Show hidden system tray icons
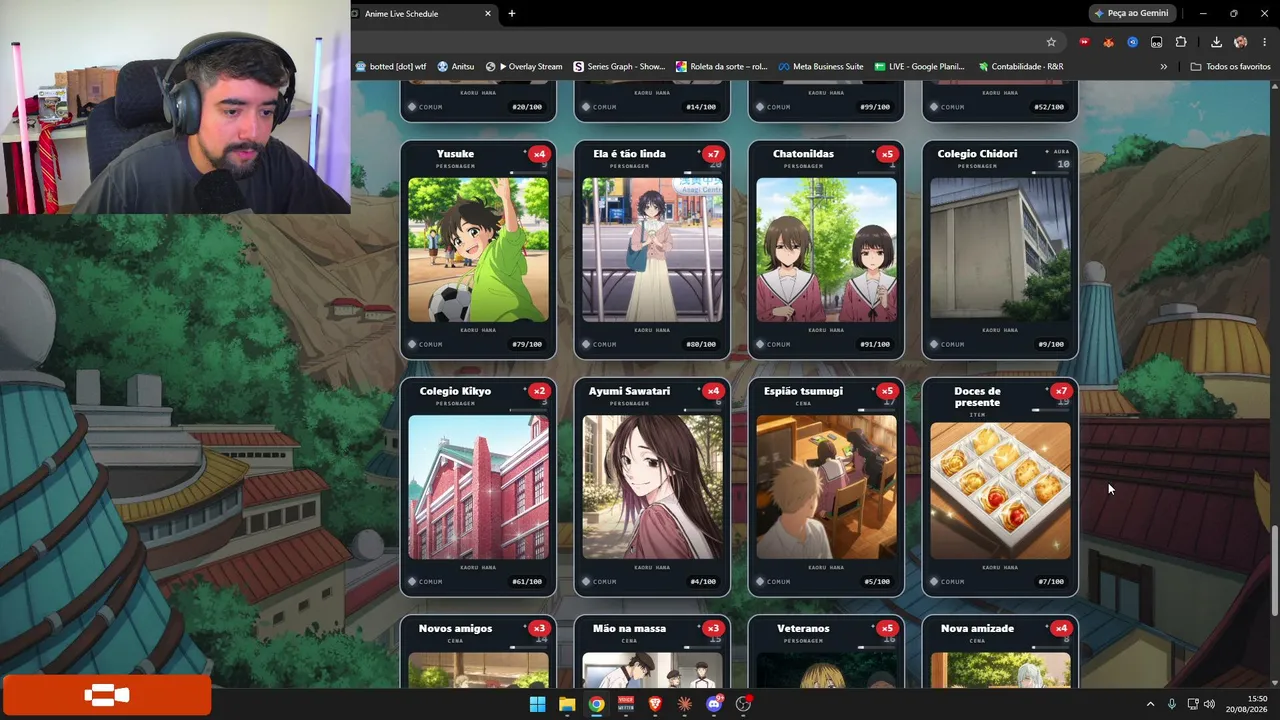The width and height of the screenshot is (1280, 720). (1150, 704)
